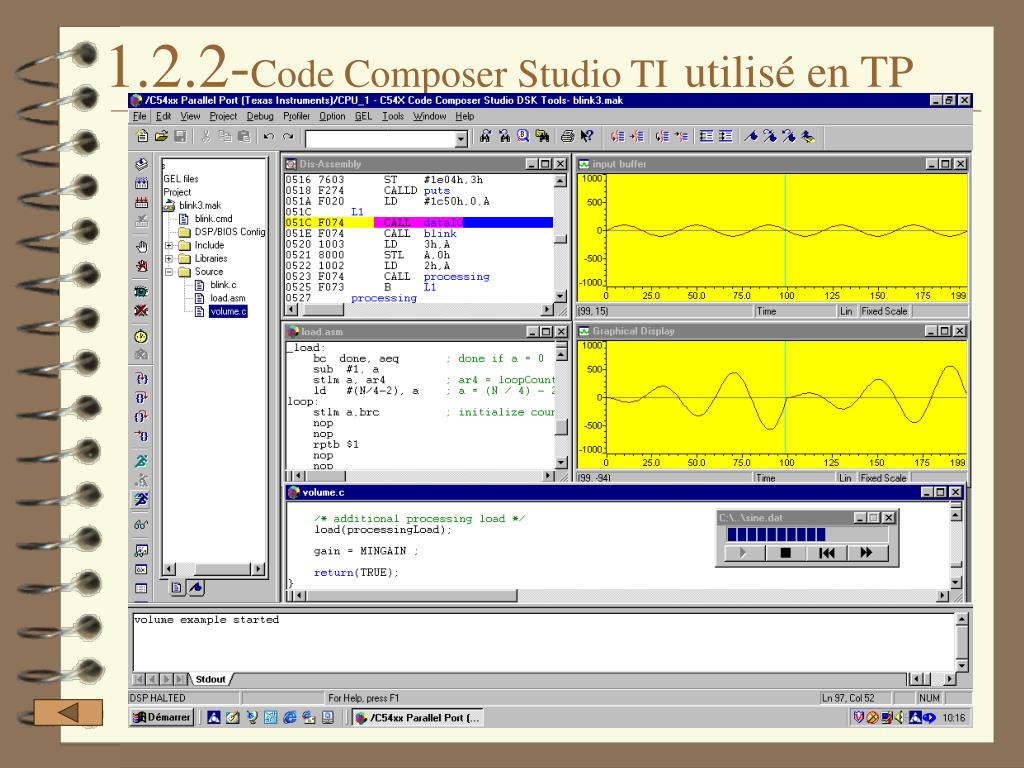
Task: Open the Tools menu
Action: point(393,116)
